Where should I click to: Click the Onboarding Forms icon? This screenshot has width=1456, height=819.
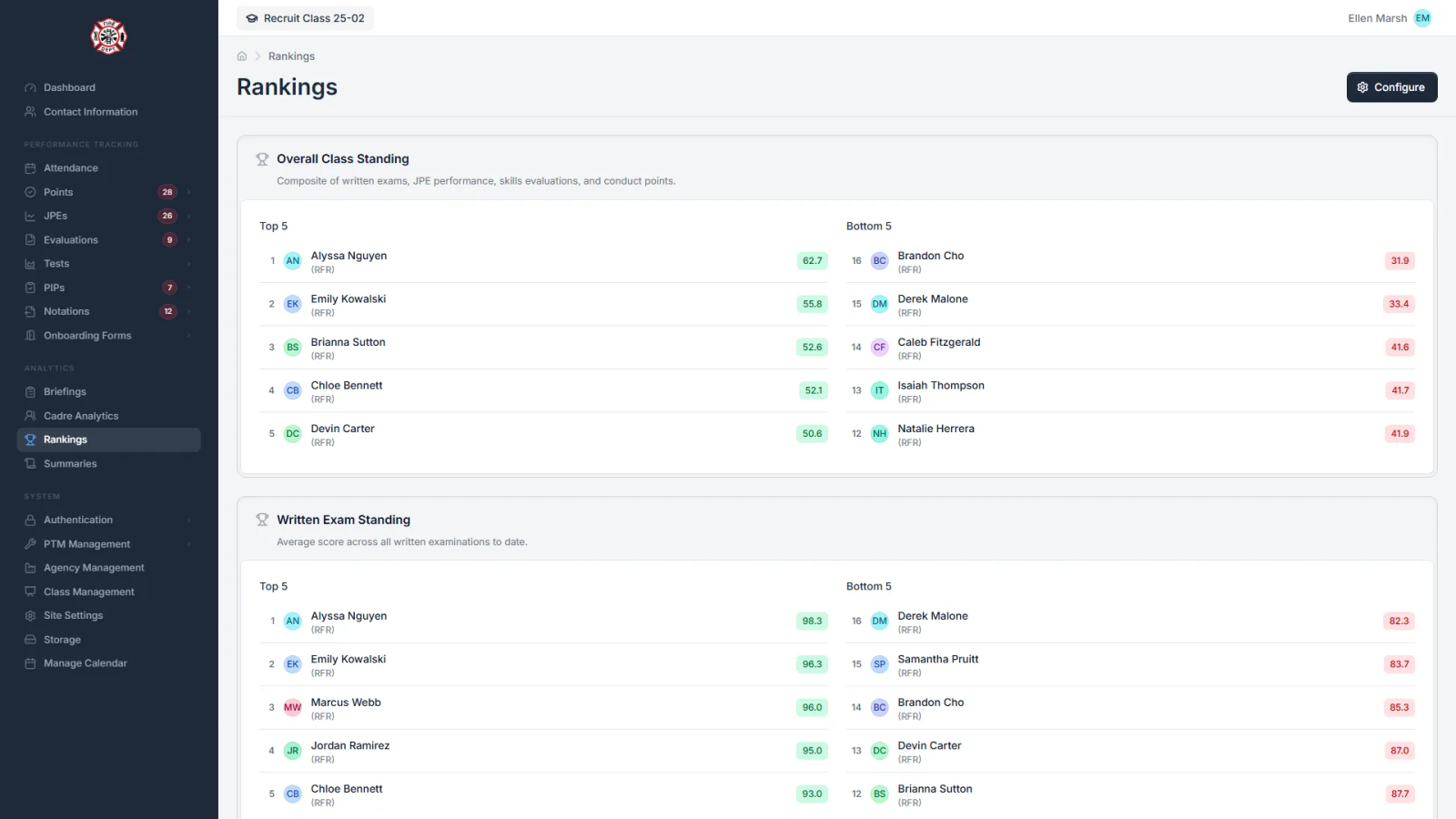coord(30,336)
